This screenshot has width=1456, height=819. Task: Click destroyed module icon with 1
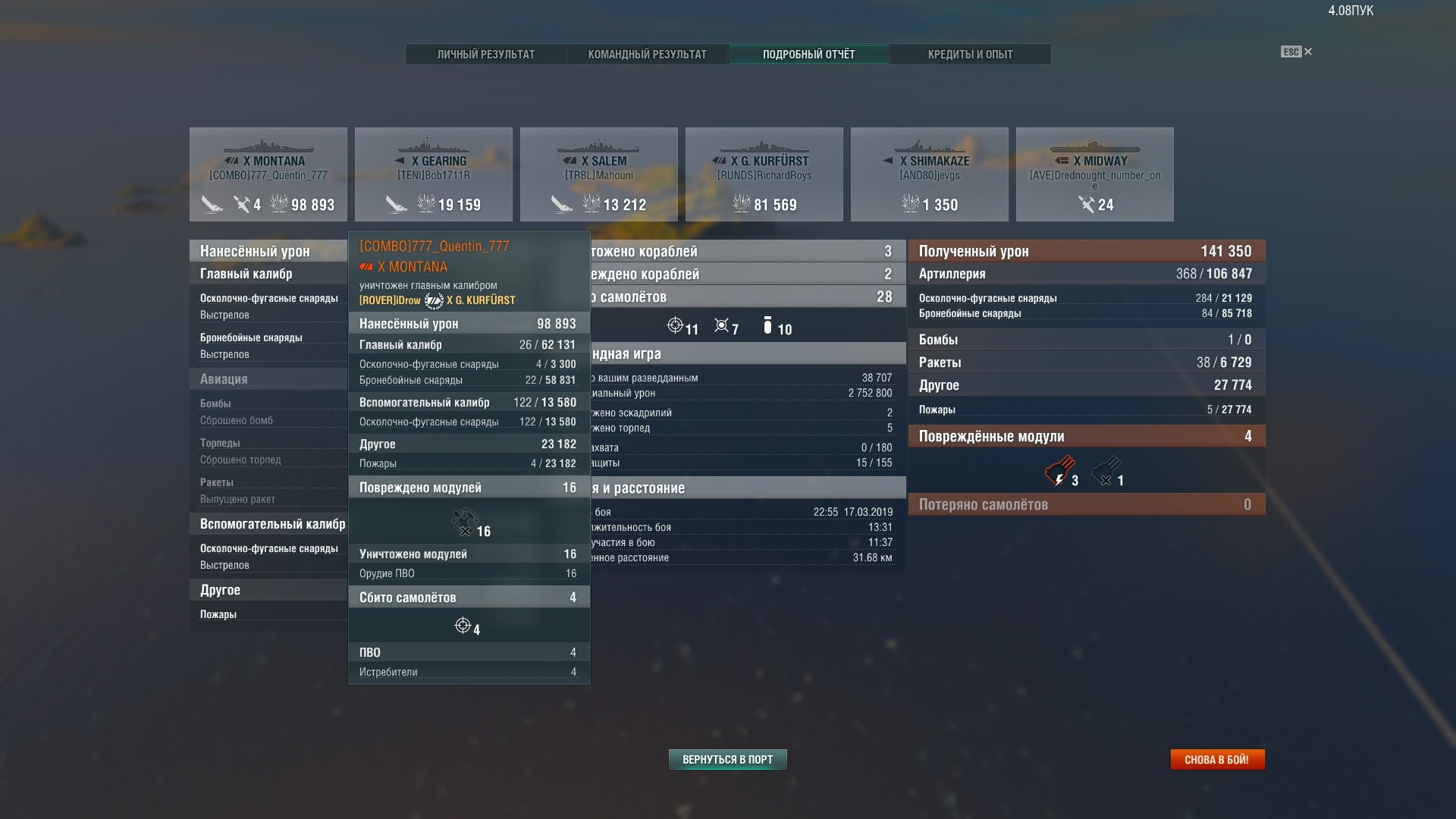coord(1106,471)
